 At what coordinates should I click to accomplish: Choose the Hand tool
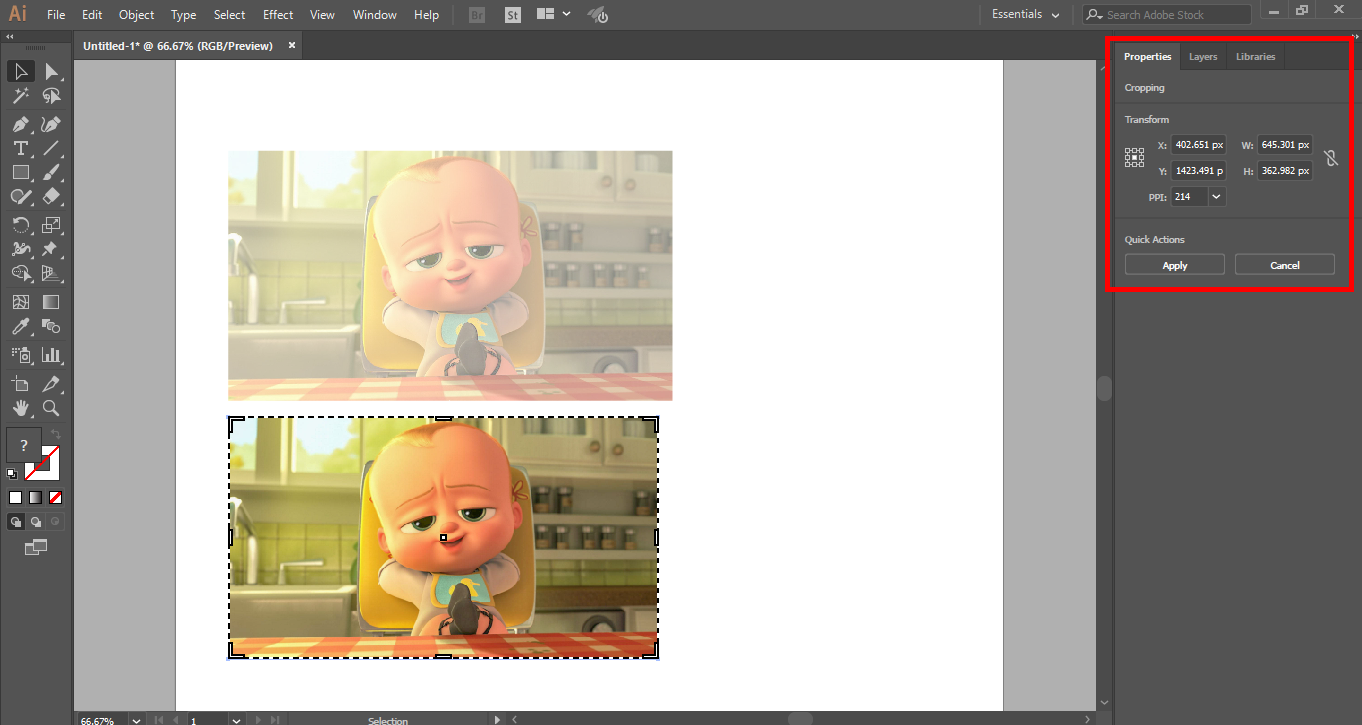pos(21,408)
